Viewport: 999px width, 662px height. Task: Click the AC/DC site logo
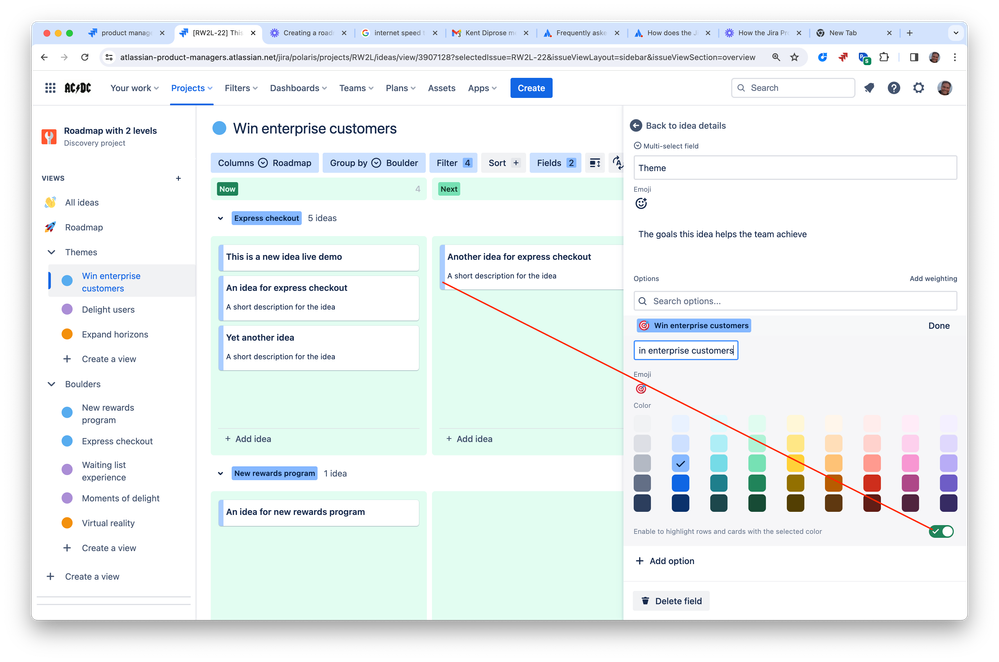click(78, 88)
